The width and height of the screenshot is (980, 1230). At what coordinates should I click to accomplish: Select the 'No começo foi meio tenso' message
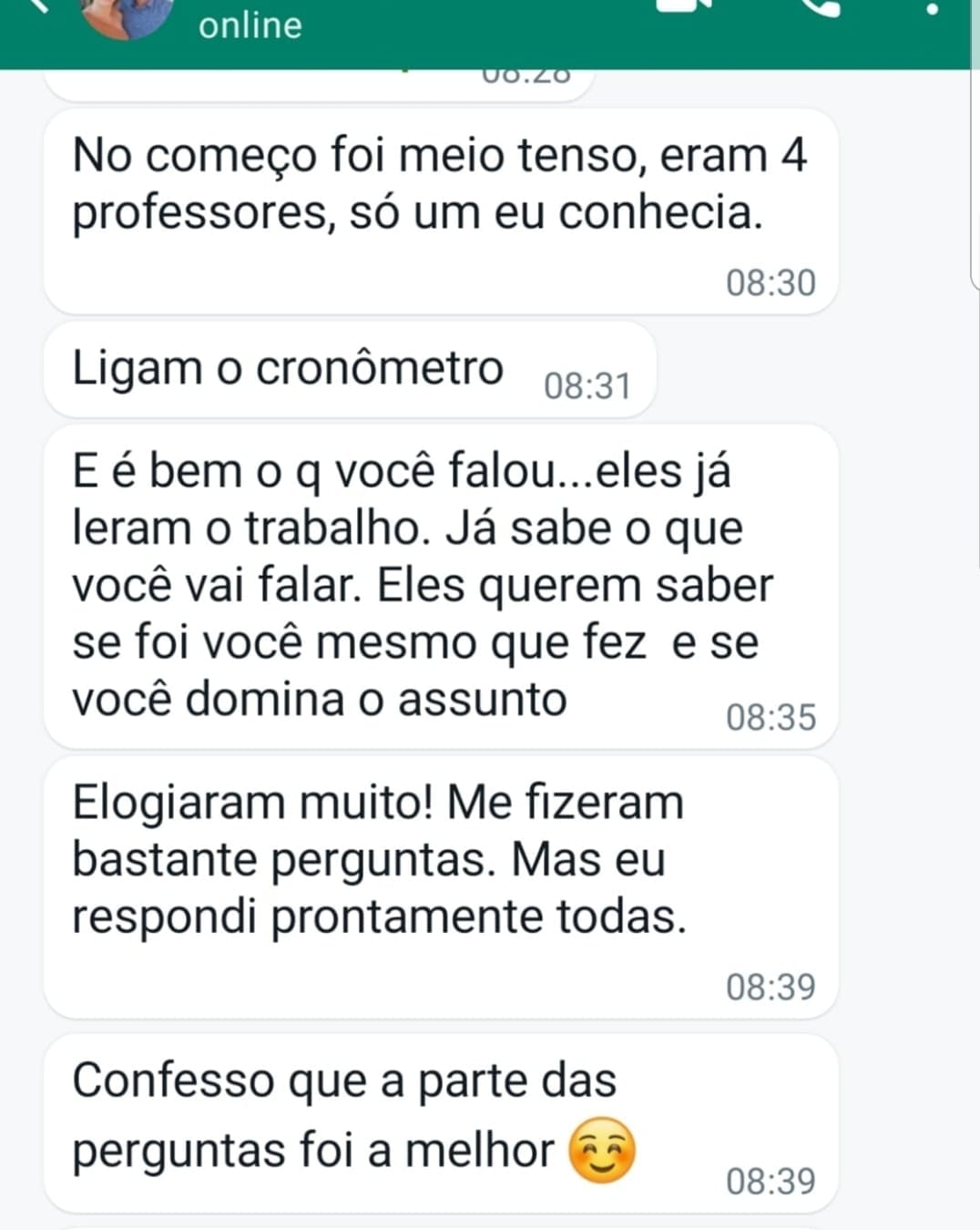point(441,211)
